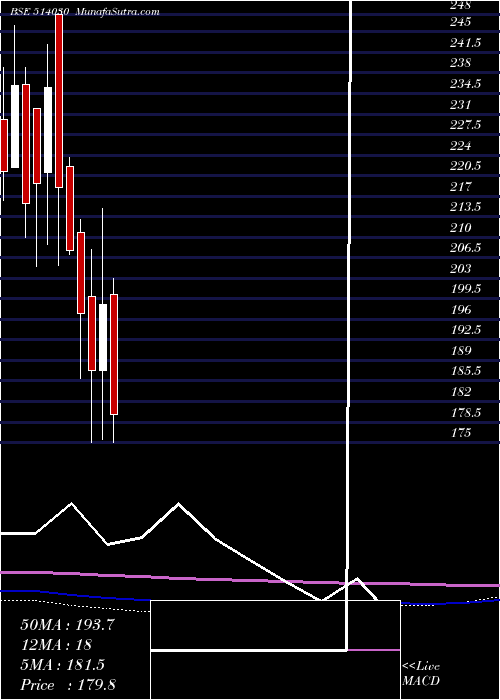Select the 185.5 price level label
Image resolution: width=500 pixels, height=700 pixels.
[466, 371]
